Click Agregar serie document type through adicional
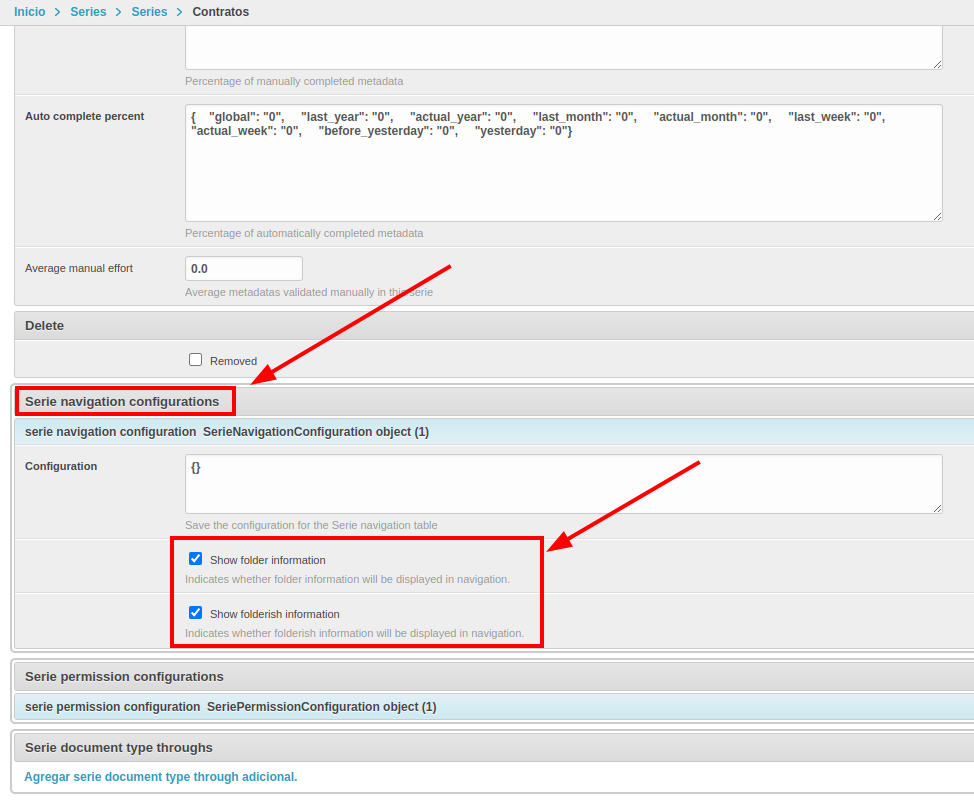974x802 pixels. 161,777
